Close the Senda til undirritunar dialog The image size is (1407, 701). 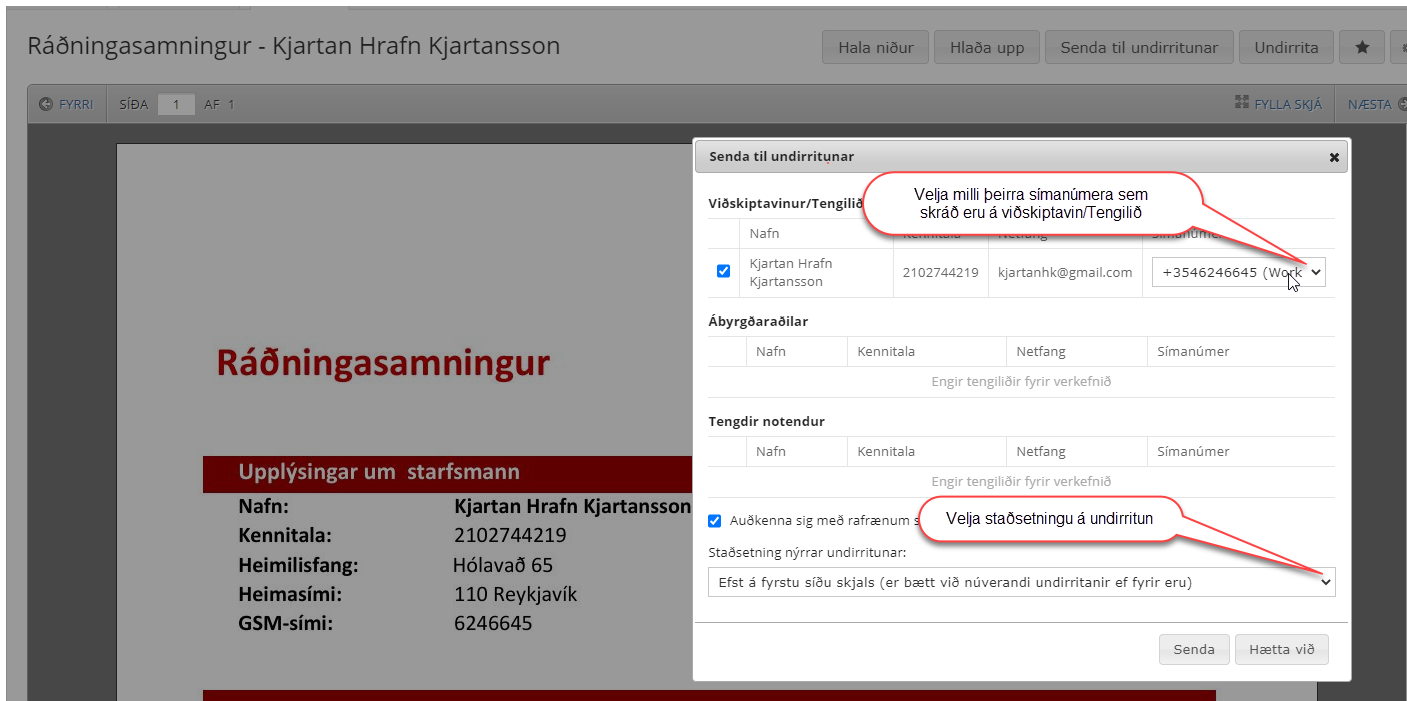pyautogui.click(x=1333, y=157)
